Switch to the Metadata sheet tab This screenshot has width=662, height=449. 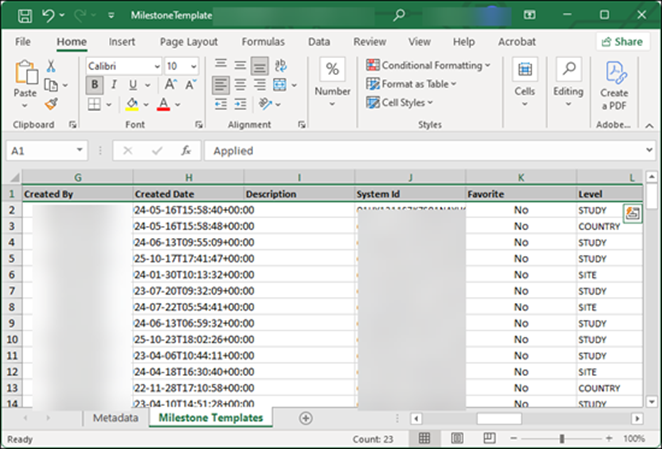(116, 417)
